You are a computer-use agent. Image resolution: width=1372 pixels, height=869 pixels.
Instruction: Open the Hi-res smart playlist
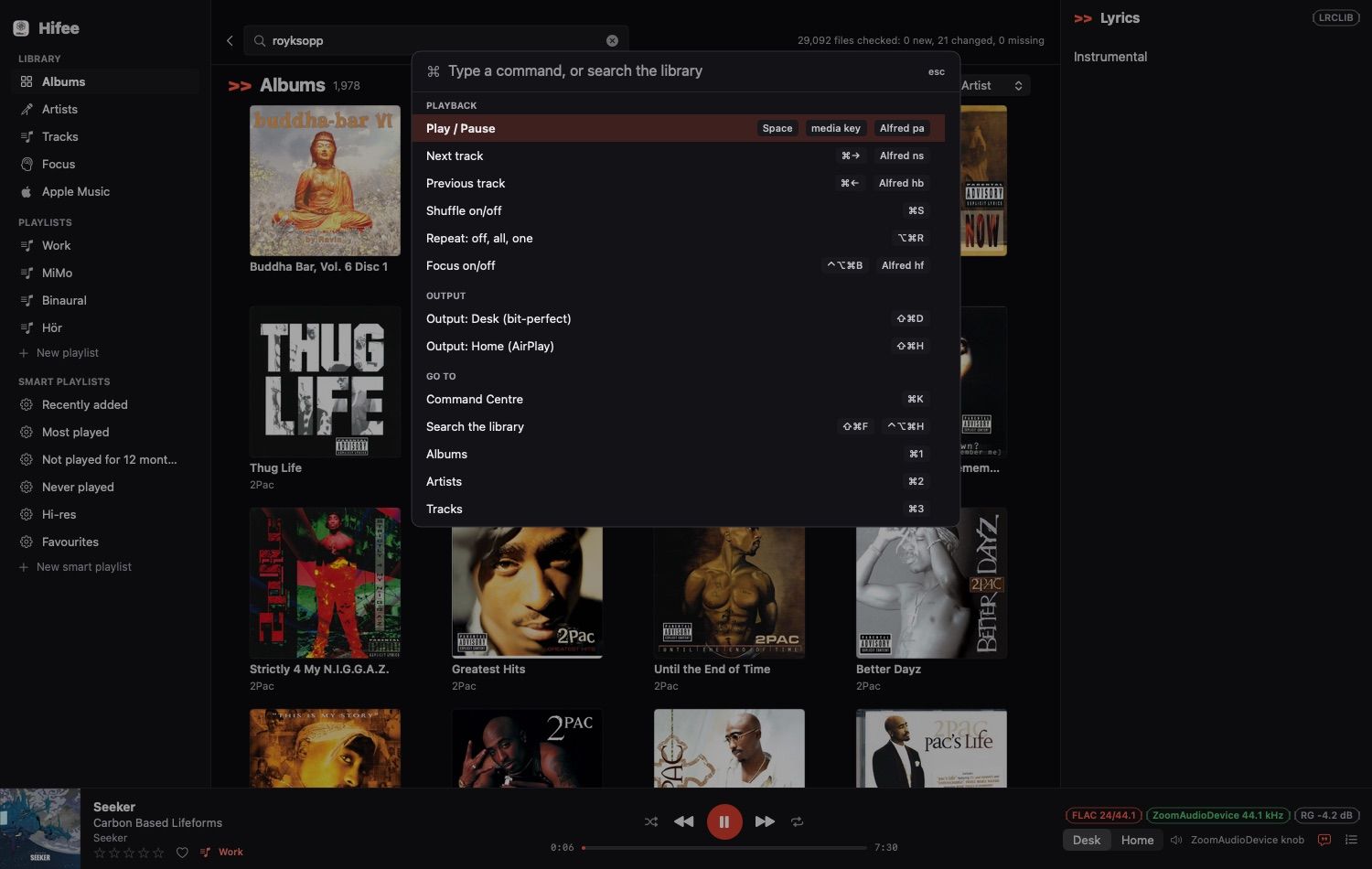[x=105, y=514]
